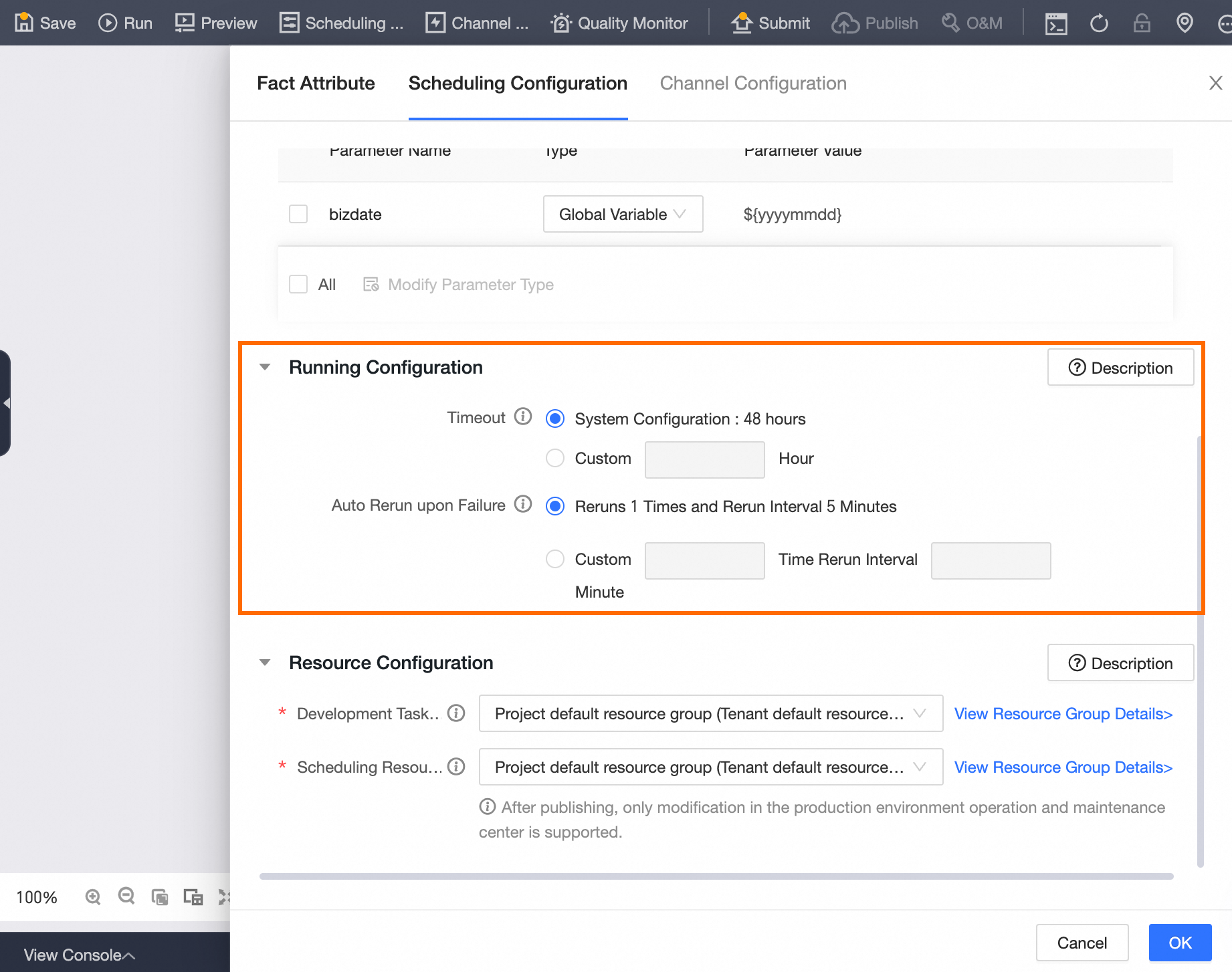The image size is (1232, 972).
Task: Open the Quality Monitor tool
Action: click(618, 22)
